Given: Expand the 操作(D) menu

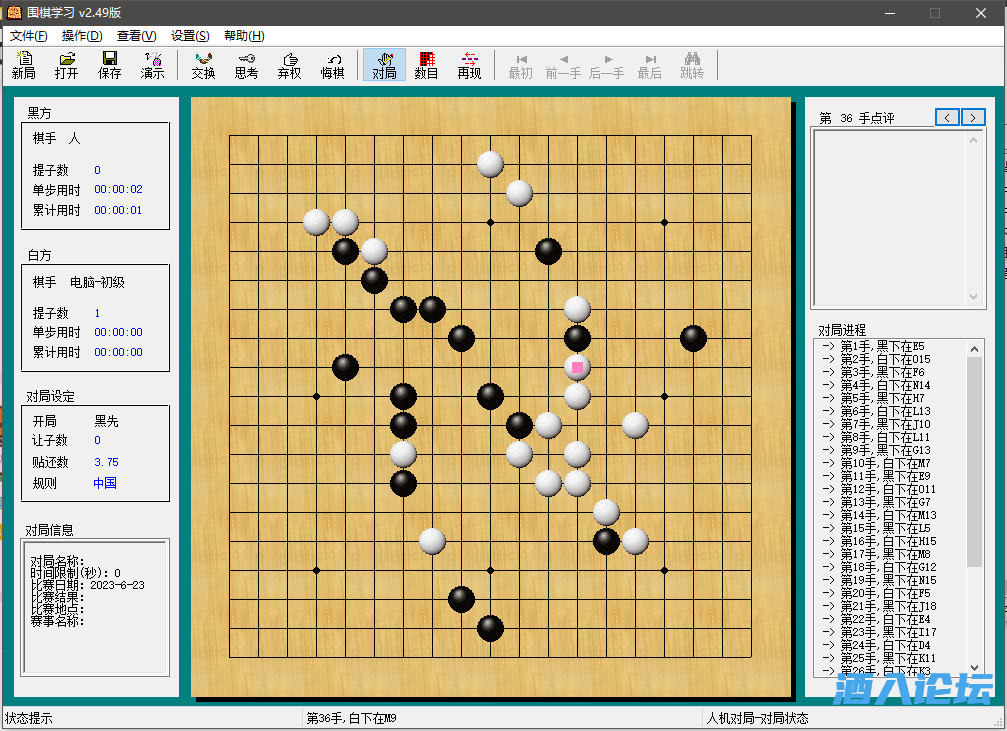Looking at the screenshot, I should click(82, 35).
